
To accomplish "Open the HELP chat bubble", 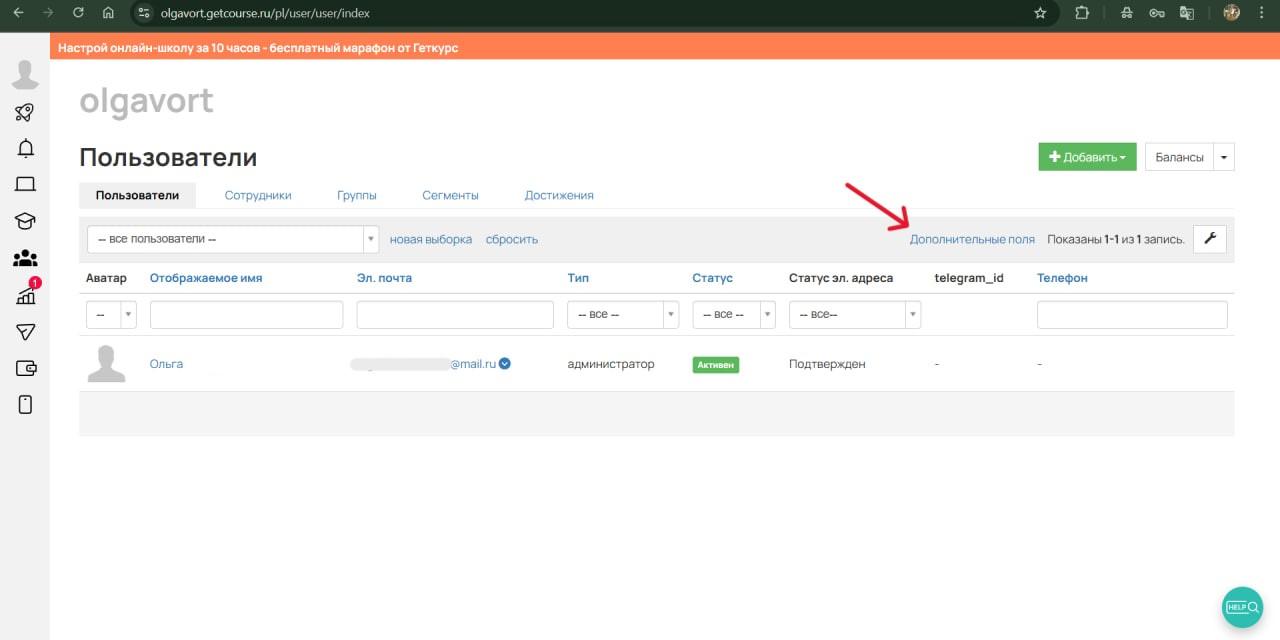I will 1242,607.
